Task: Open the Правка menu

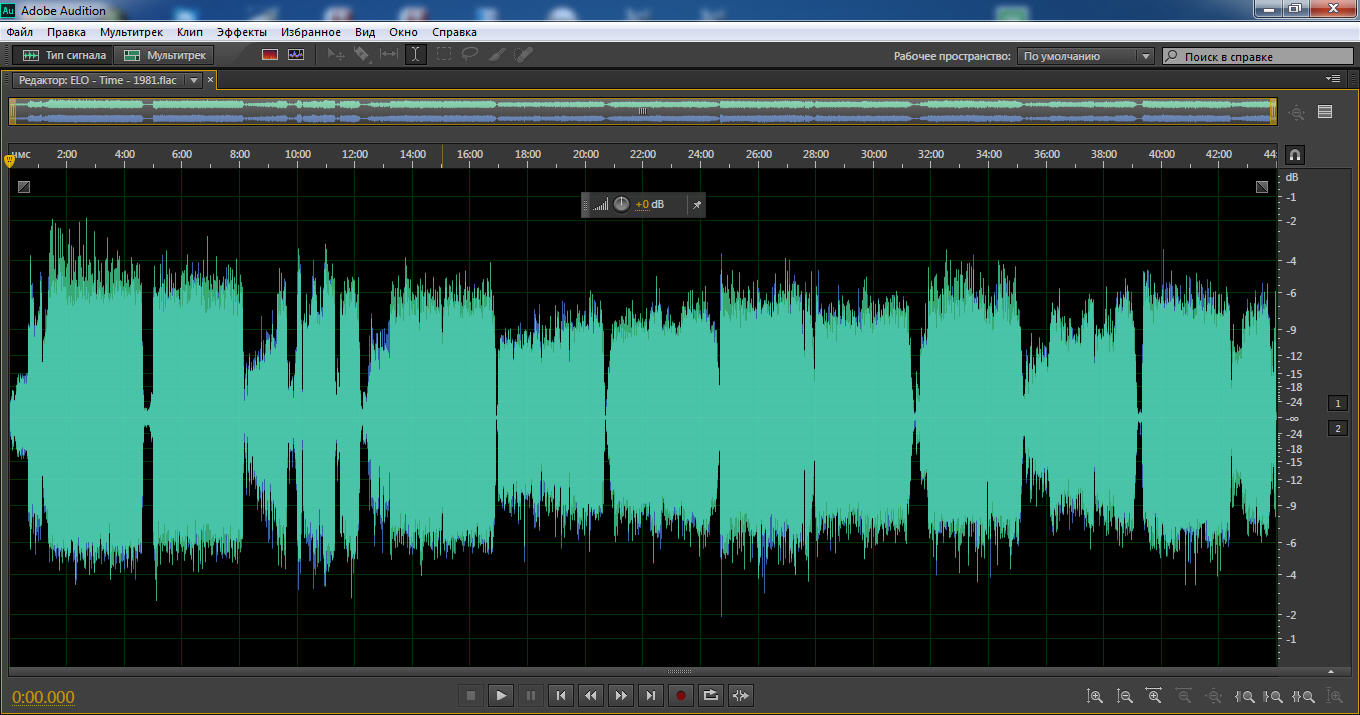Action: tap(66, 32)
